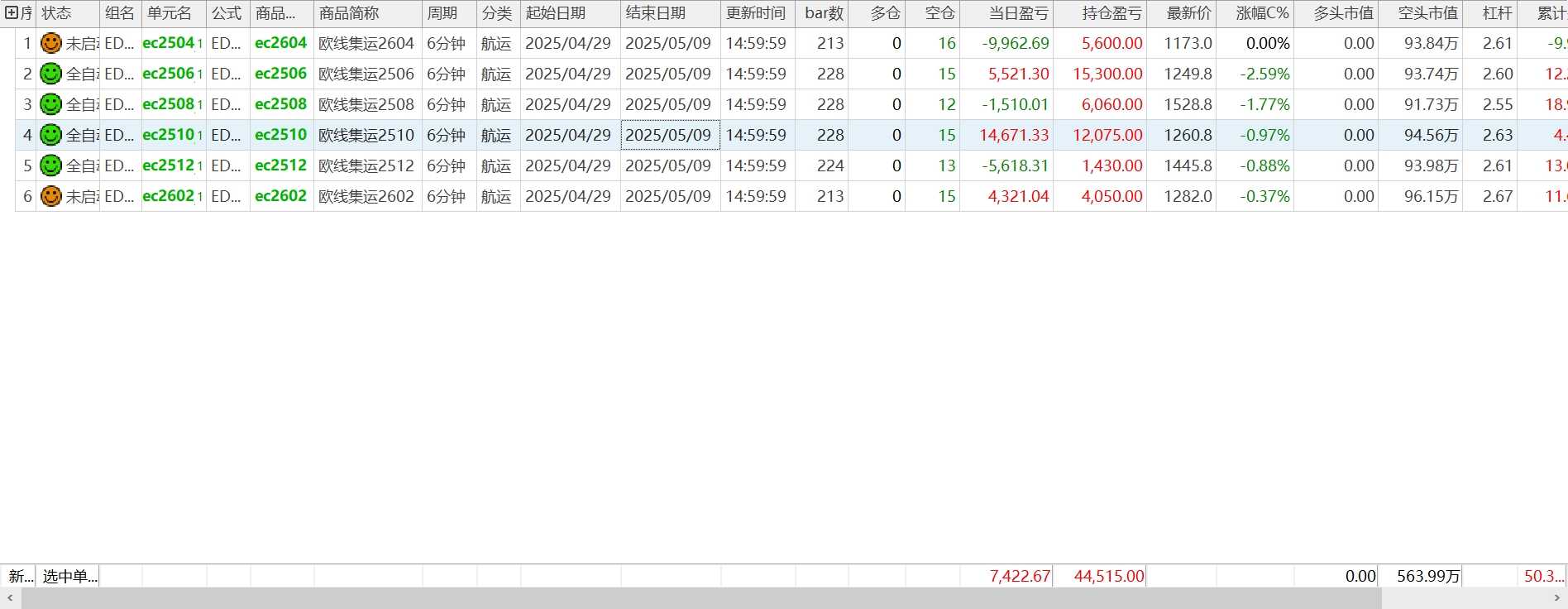1568x609 pixels.
Task: Expand the plus box in the header corner
Action: coord(12,13)
